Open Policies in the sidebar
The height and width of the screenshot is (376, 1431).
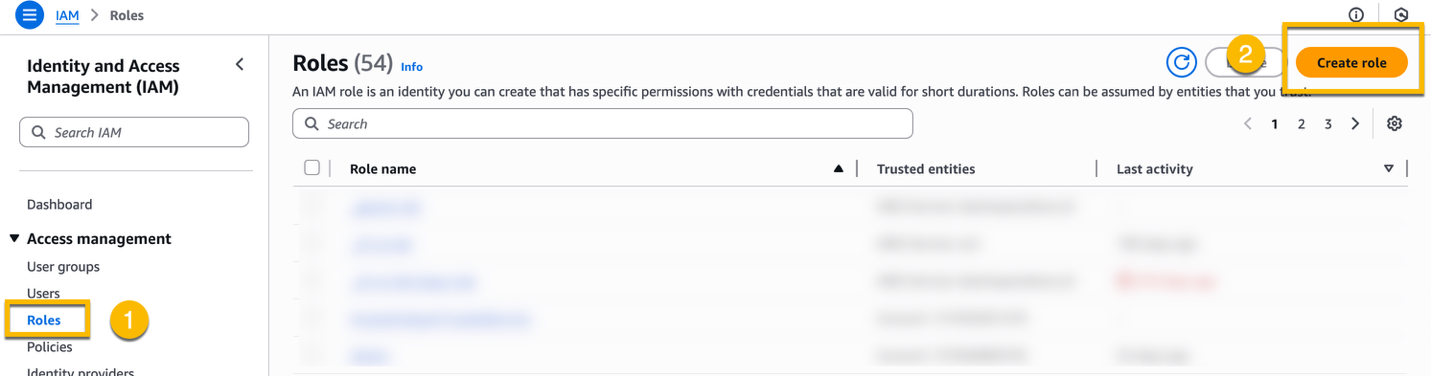(x=50, y=347)
